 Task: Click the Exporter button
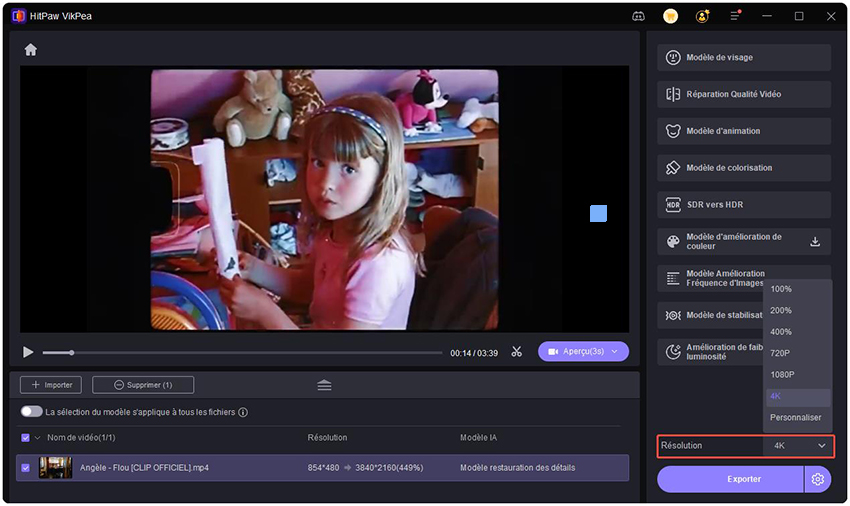coord(731,479)
